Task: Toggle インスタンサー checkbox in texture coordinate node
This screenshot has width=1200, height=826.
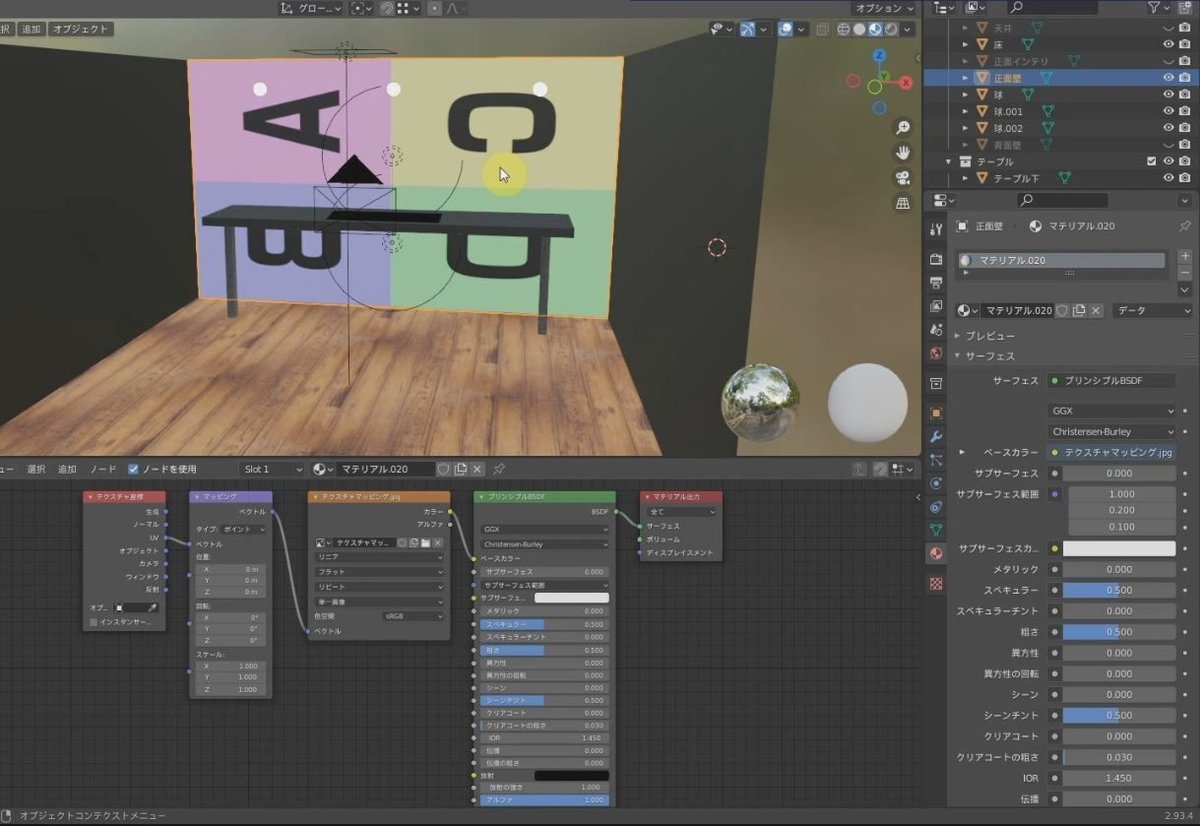Action: tap(94, 622)
